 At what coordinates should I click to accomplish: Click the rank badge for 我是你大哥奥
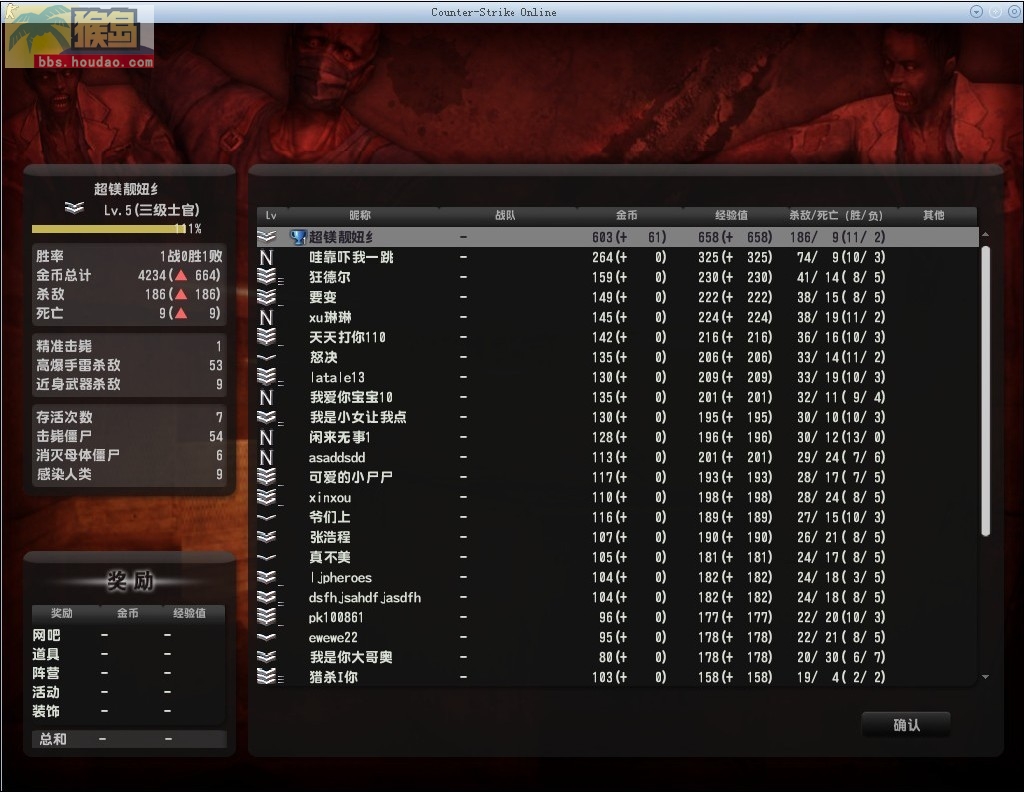[x=266, y=657]
